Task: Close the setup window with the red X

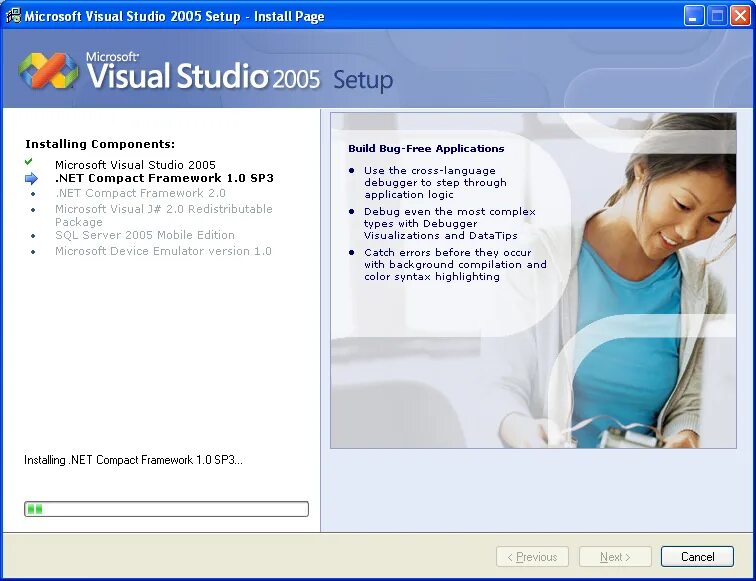Action: [x=740, y=16]
